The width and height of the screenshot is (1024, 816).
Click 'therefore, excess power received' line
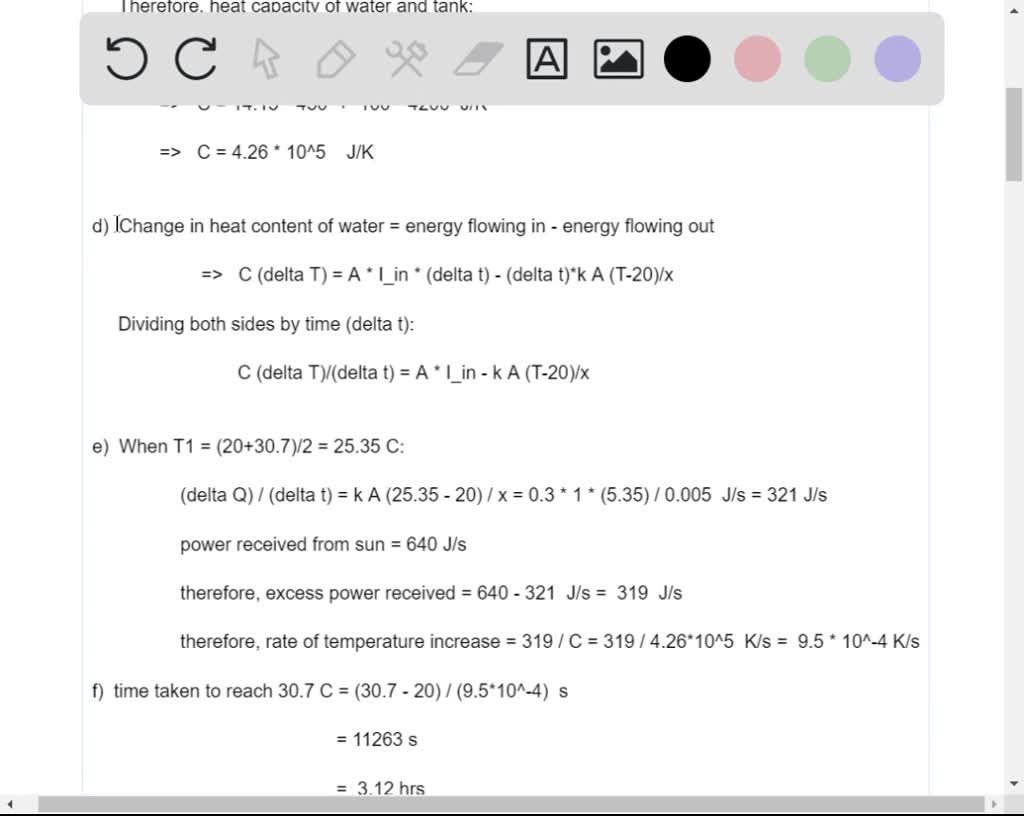tap(431, 593)
